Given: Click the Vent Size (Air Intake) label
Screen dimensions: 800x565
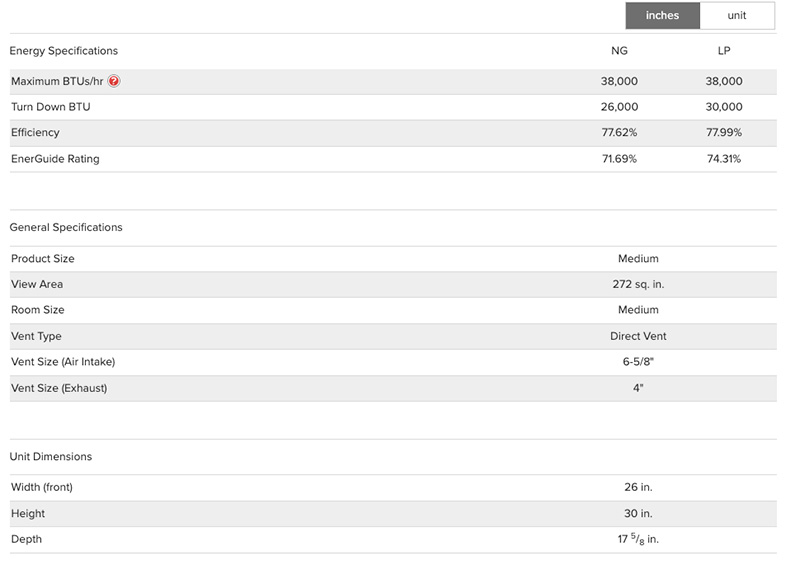Looking at the screenshot, I should tap(70, 362).
